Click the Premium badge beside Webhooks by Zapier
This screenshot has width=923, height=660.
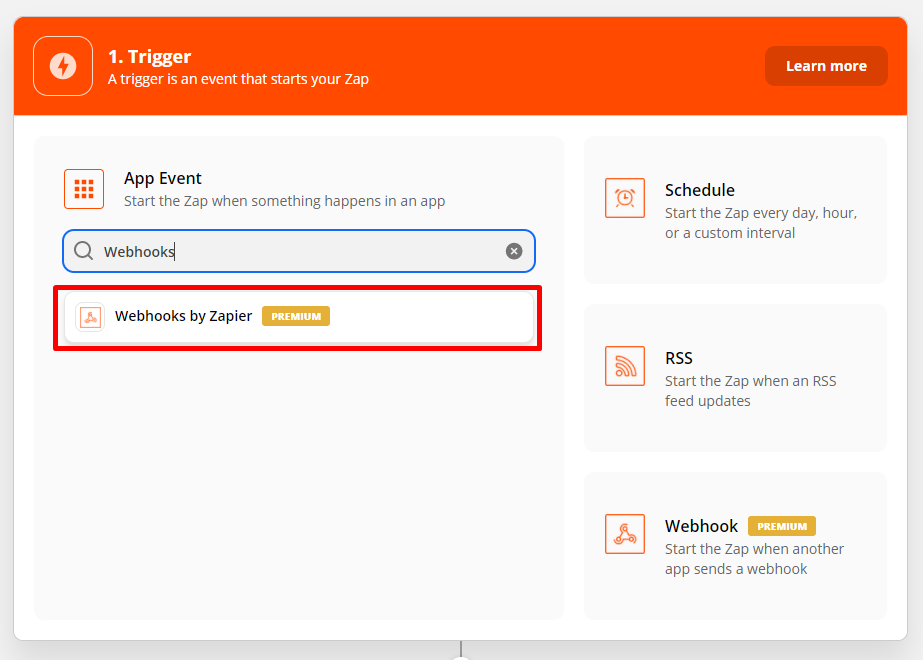(296, 316)
